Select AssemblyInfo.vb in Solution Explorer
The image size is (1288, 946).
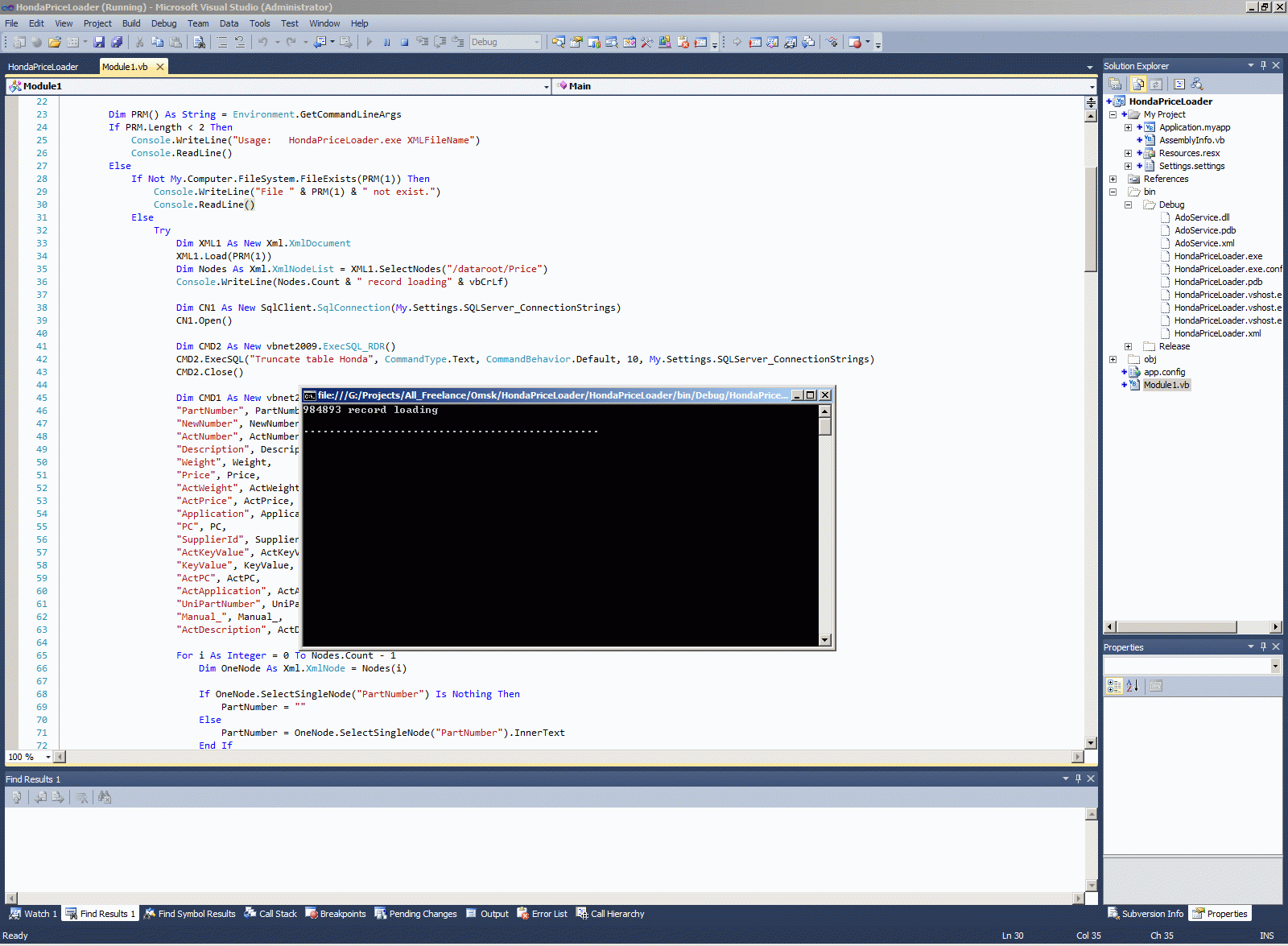(1191, 140)
